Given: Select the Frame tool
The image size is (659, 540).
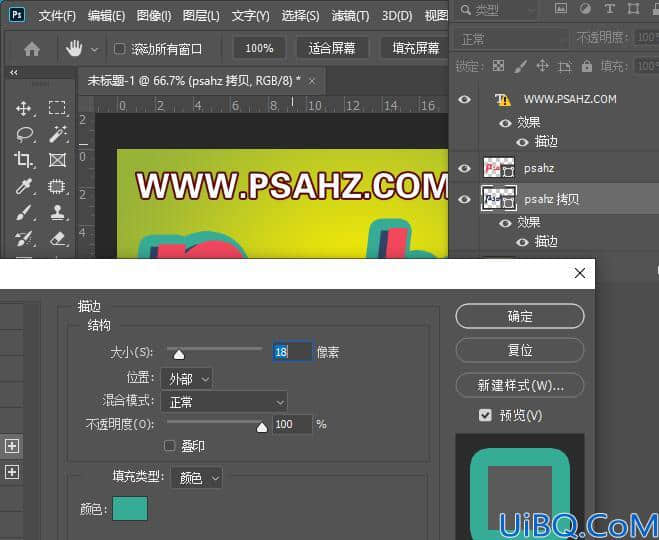Looking at the screenshot, I should (x=57, y=160).
